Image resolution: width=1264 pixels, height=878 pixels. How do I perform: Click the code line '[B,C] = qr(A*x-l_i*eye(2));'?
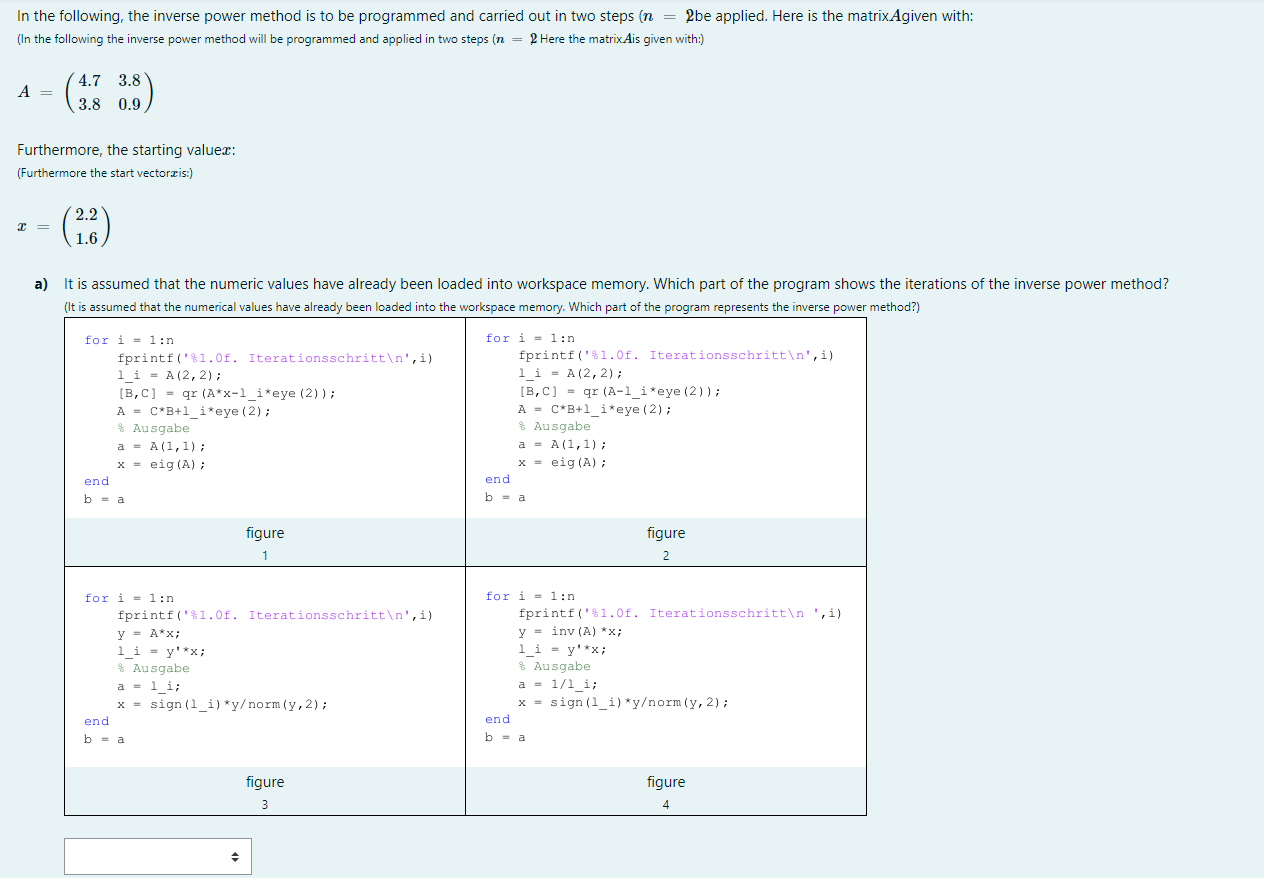[x=227, y=393]
